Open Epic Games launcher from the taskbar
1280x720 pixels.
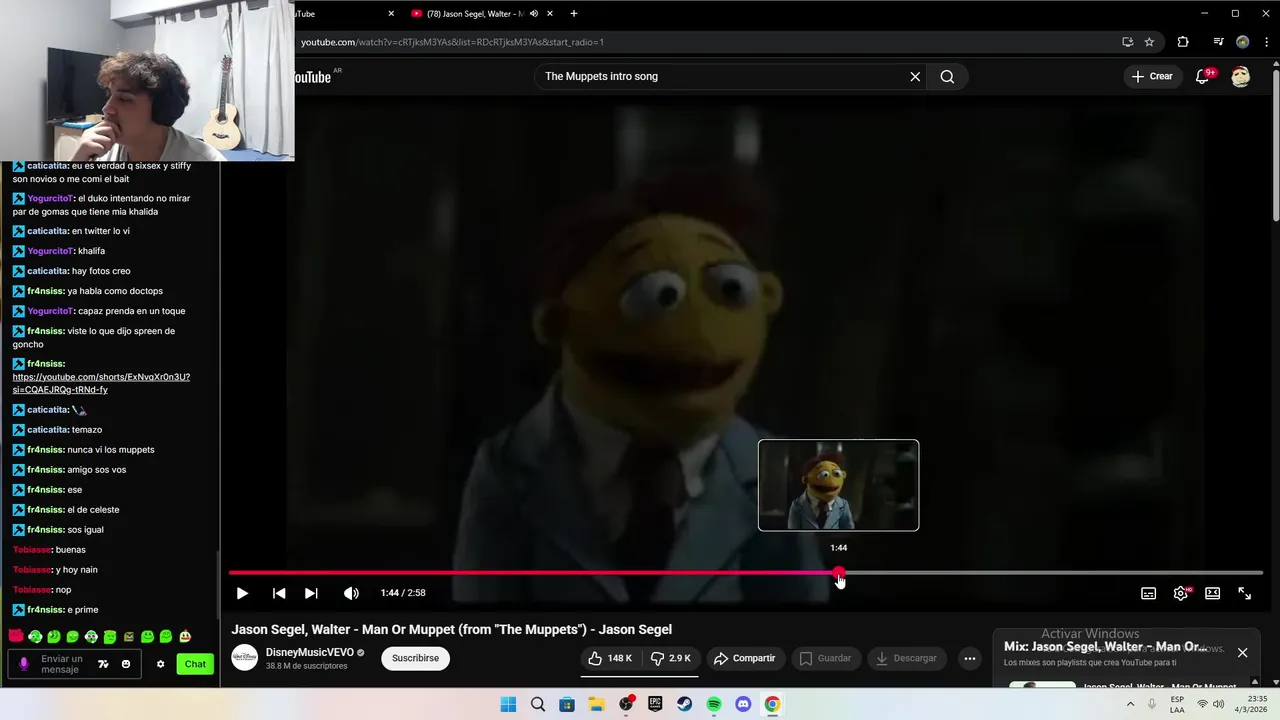coord(655,704)
